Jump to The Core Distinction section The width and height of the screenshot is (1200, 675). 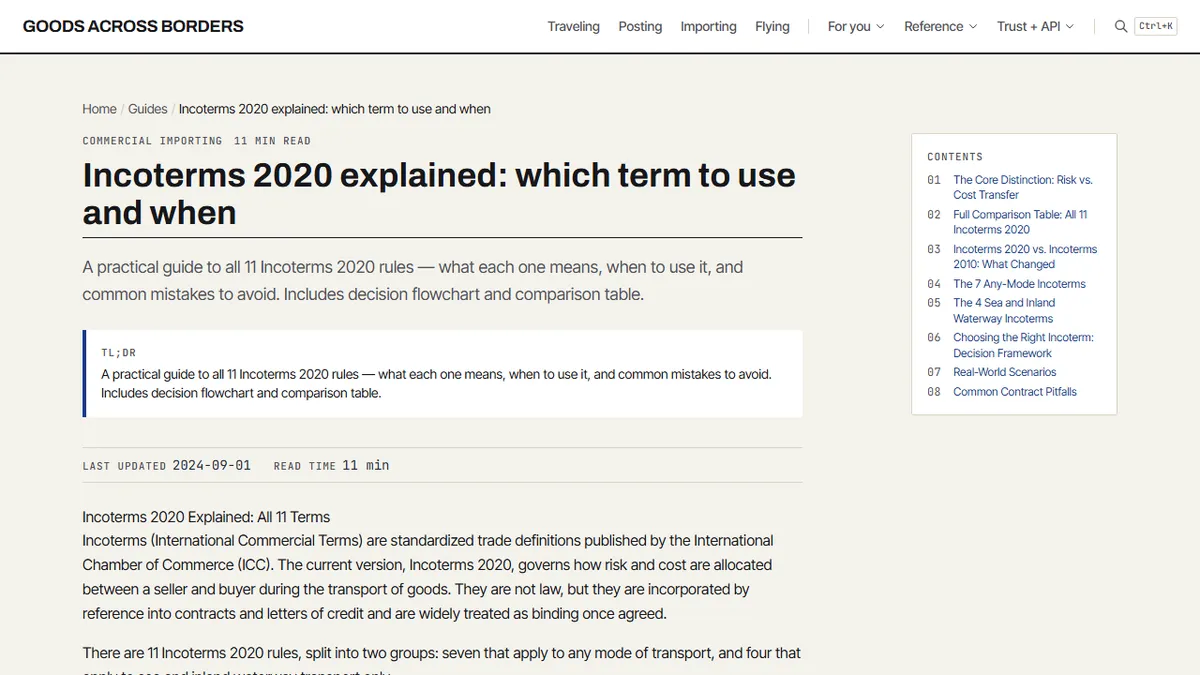[x=1023, y=187]
